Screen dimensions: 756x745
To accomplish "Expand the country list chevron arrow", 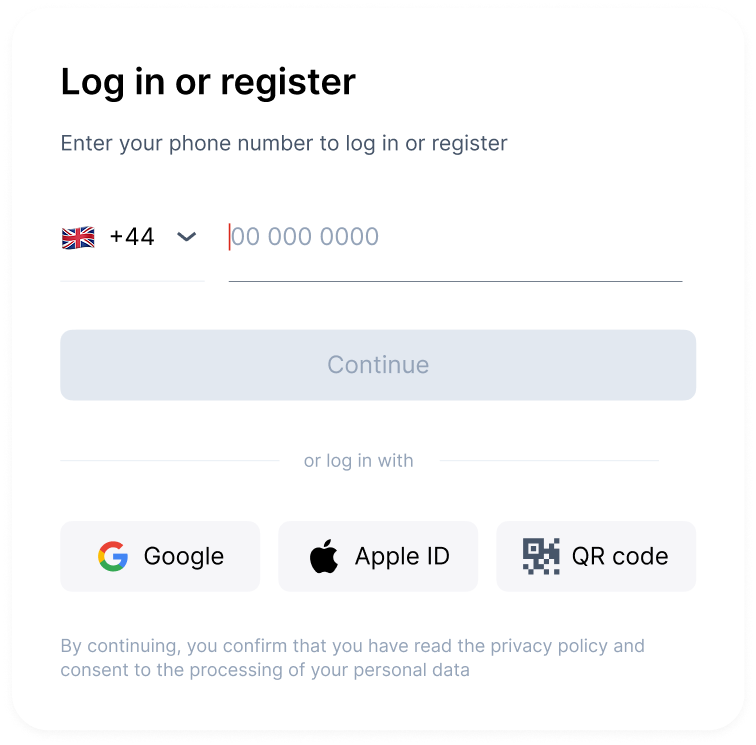I will coord(186,237).
